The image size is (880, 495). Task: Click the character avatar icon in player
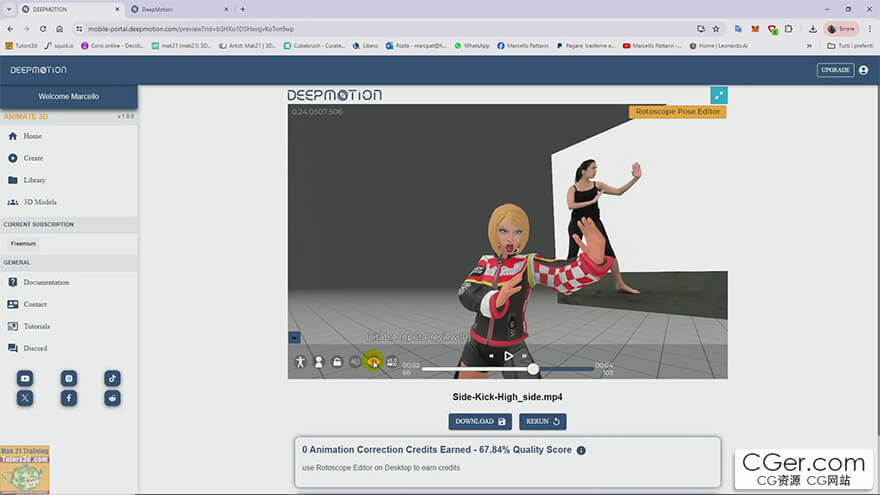(319, 362)
